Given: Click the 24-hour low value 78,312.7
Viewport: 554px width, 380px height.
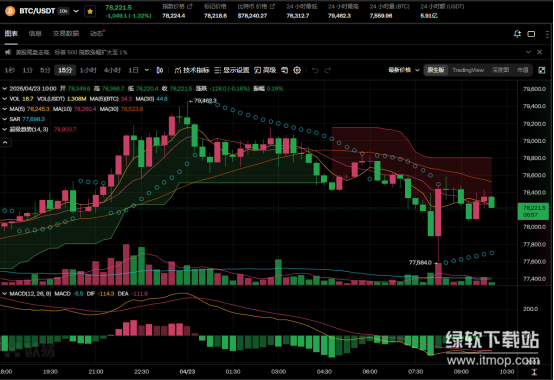Looking at the screenshot, I should (298, 16).
